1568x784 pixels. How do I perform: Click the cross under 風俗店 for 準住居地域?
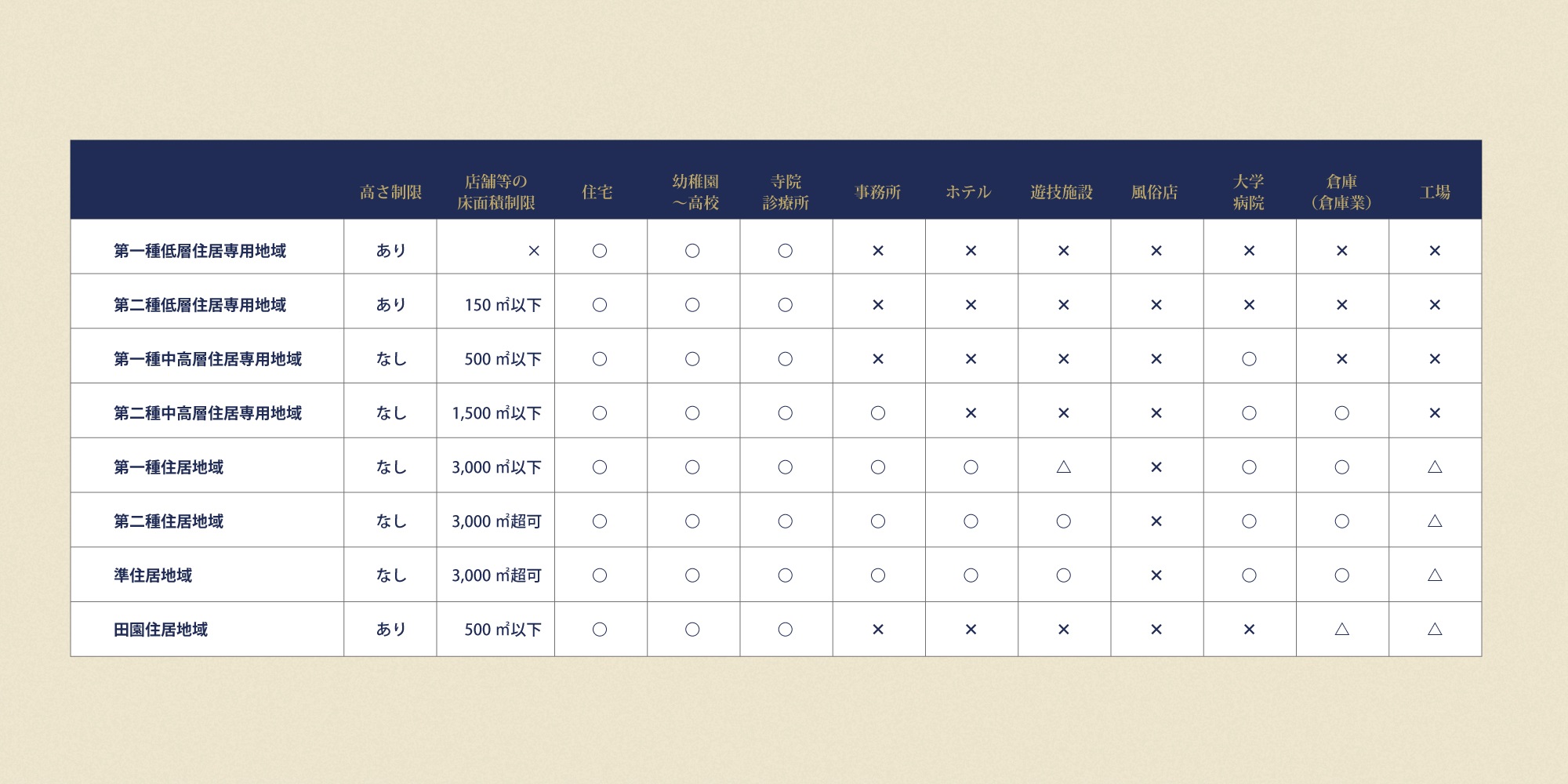1156,575
